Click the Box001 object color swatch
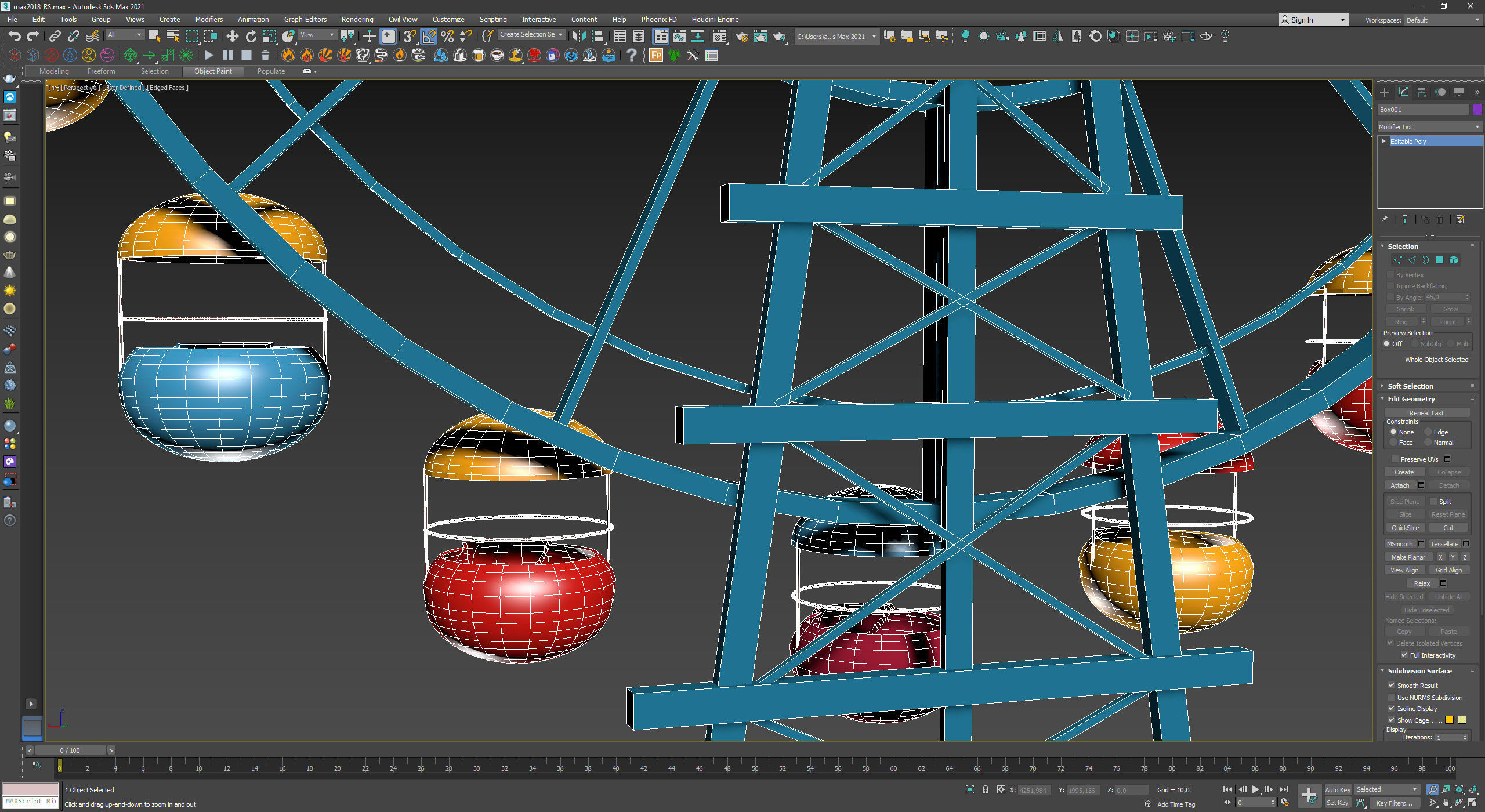The width and height of the screenshot is (1485, 812). (x=1477, y=110)
